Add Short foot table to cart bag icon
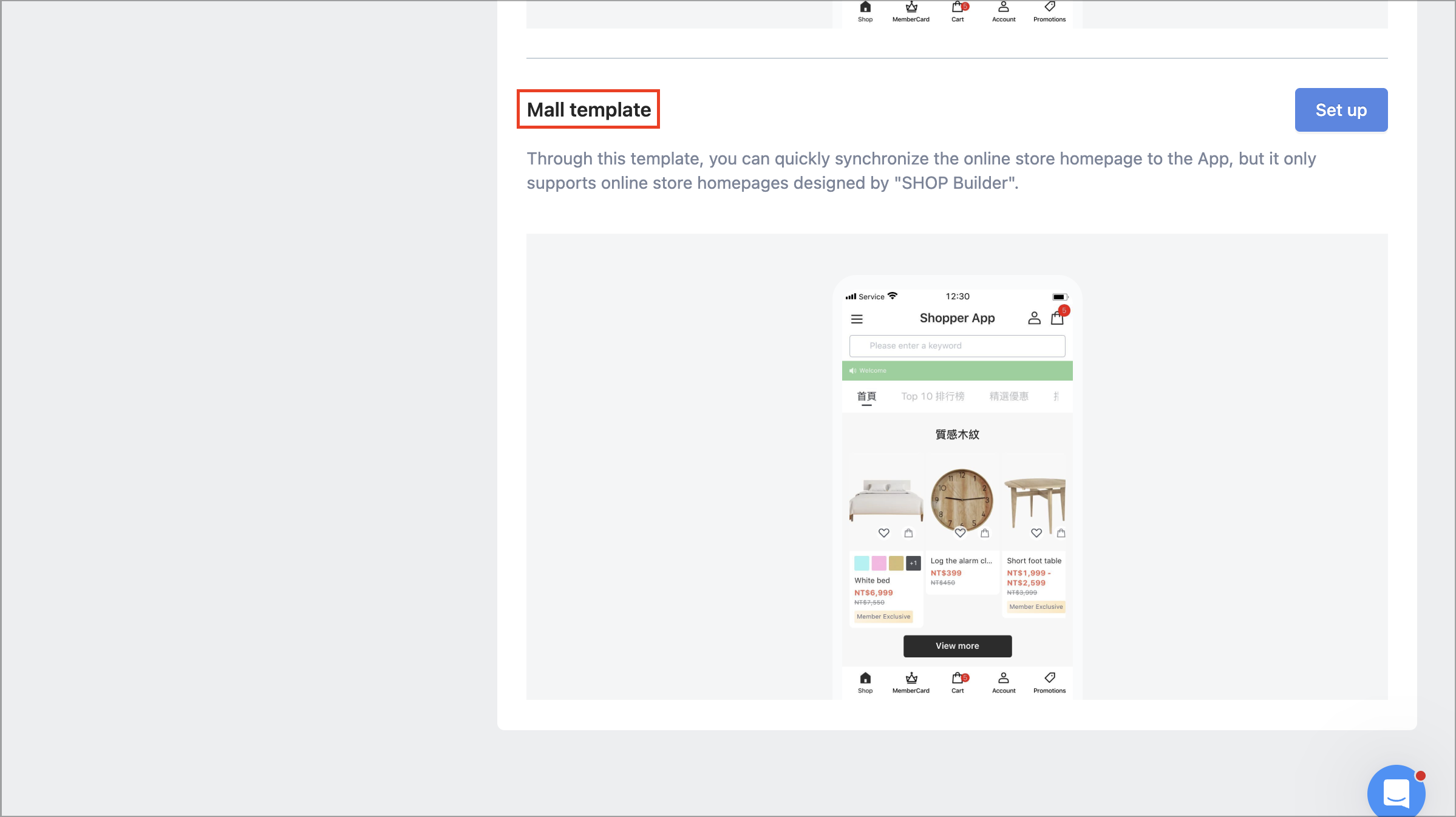The image size is (1456, 817). pyautogui.click(x=1061, y=533)
